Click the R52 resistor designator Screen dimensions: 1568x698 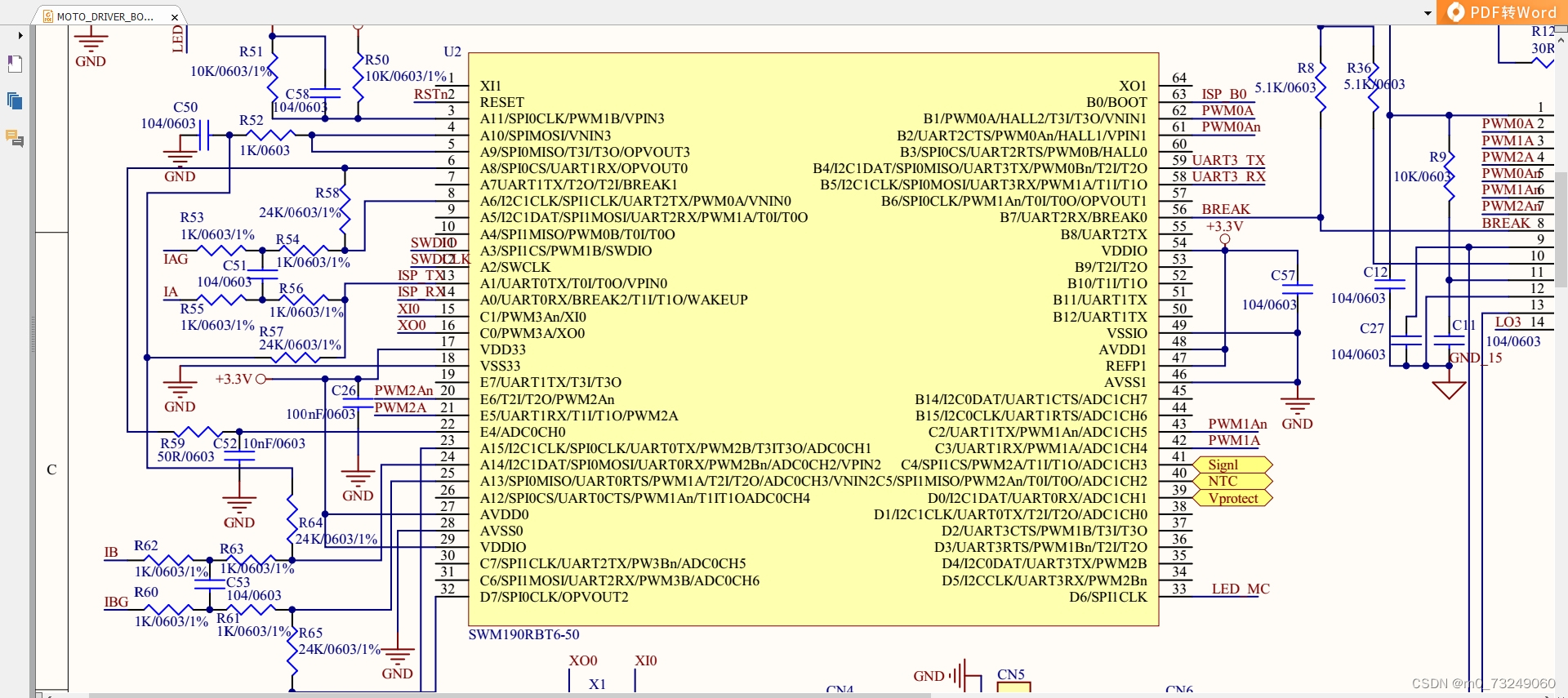(x=251, y=120)
